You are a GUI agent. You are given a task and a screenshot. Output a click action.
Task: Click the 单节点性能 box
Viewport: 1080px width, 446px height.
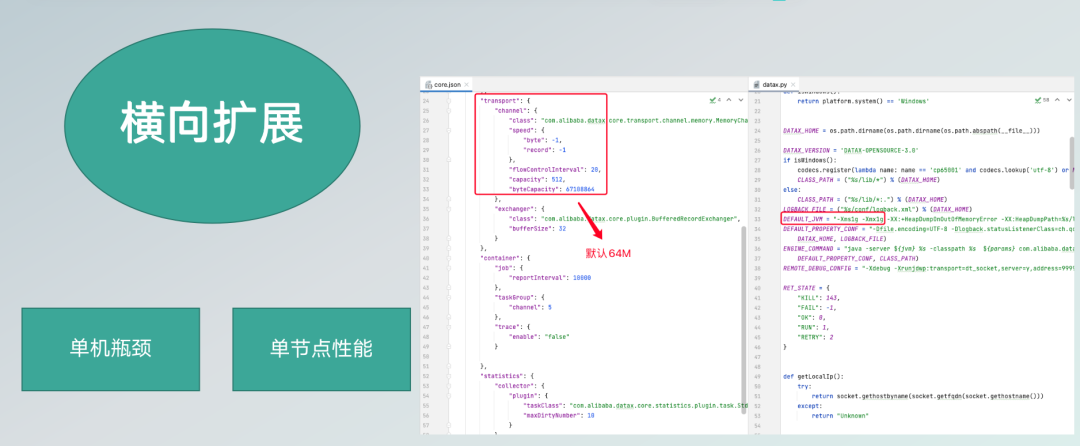pos(322,349)
